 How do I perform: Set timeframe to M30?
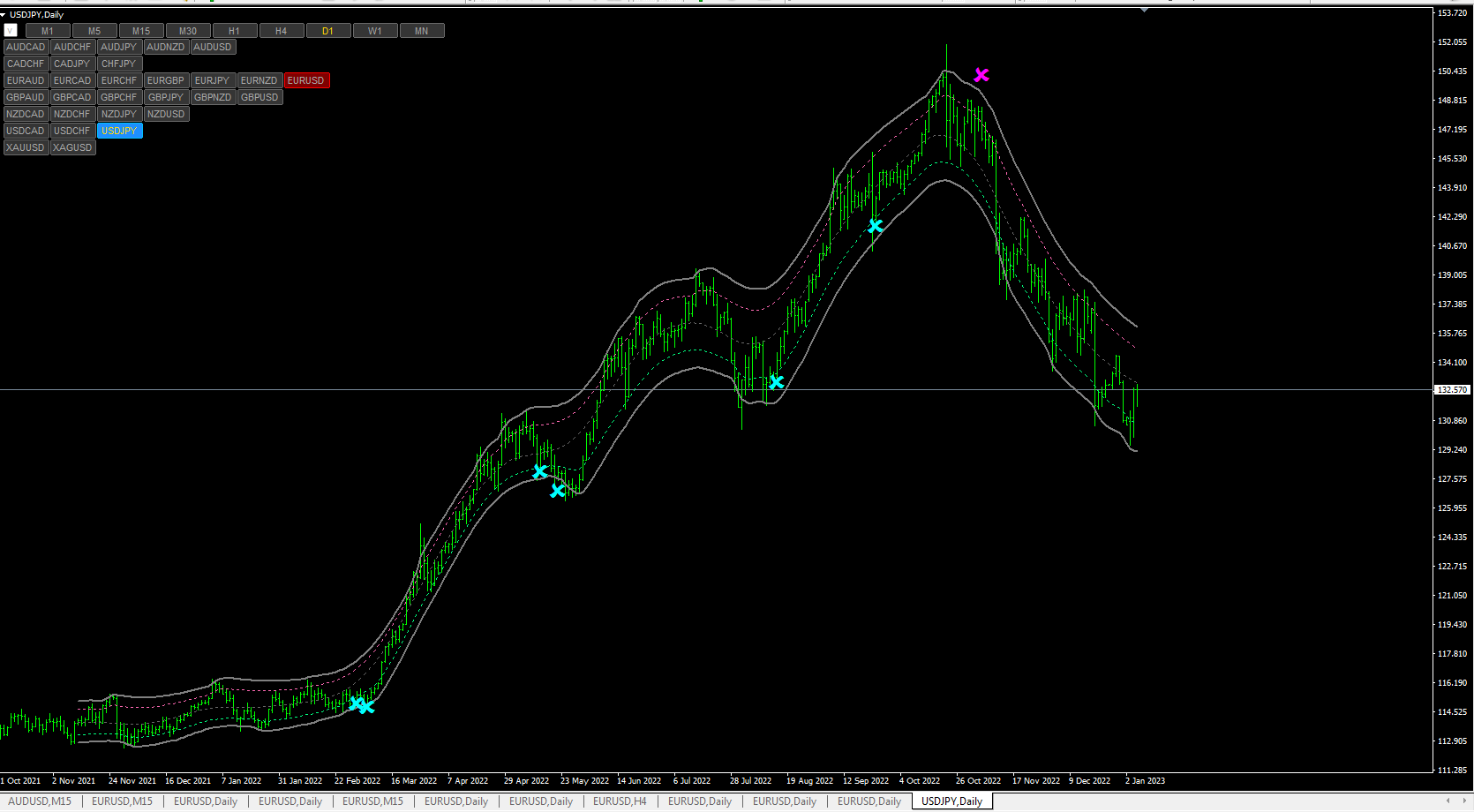point(188,31)
